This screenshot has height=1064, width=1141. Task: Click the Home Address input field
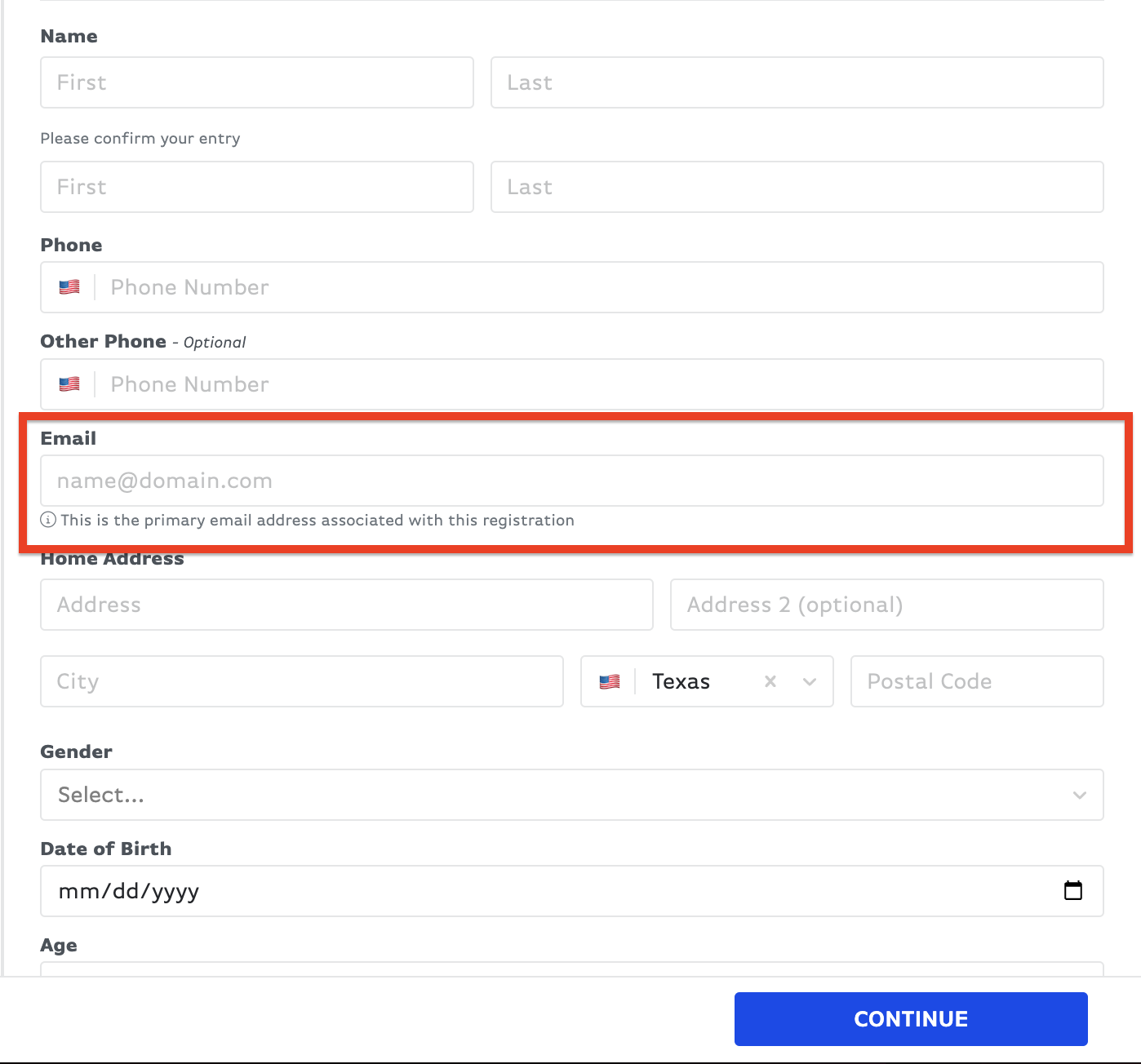347,605
